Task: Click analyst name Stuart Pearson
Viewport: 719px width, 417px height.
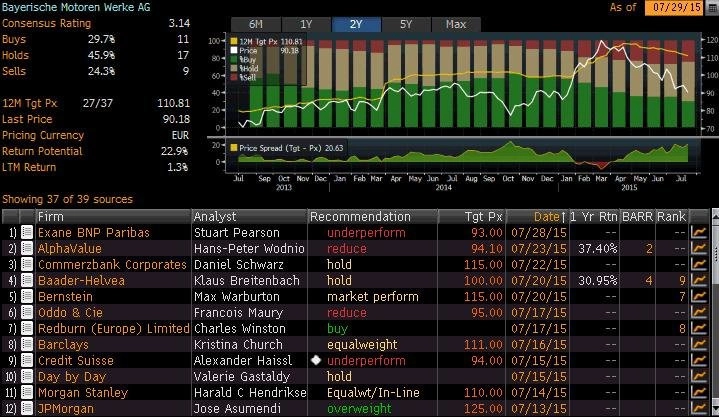Action: (x=237, y=233)
